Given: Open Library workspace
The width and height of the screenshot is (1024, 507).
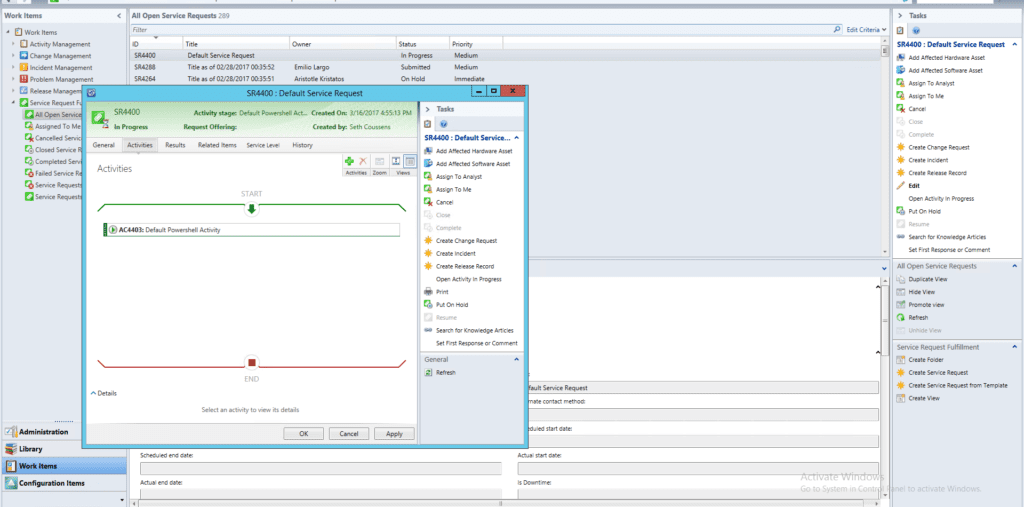Looking at the screenshot, I should (63, 449).
